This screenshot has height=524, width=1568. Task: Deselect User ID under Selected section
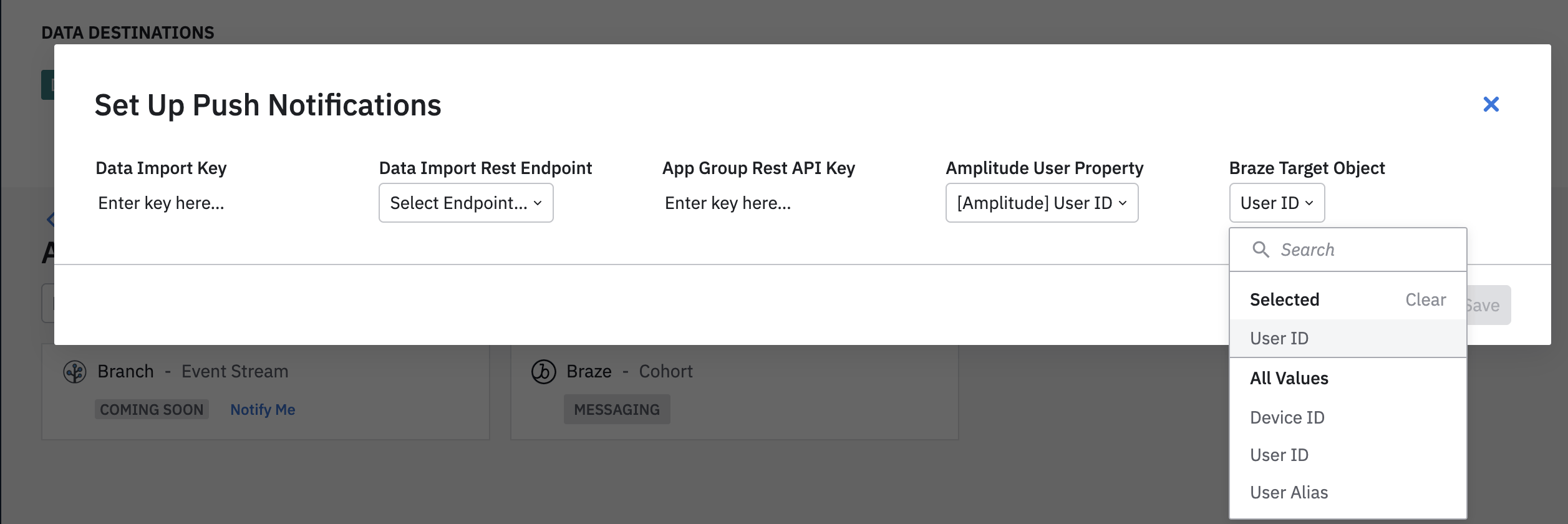[x=1279, y=339]
